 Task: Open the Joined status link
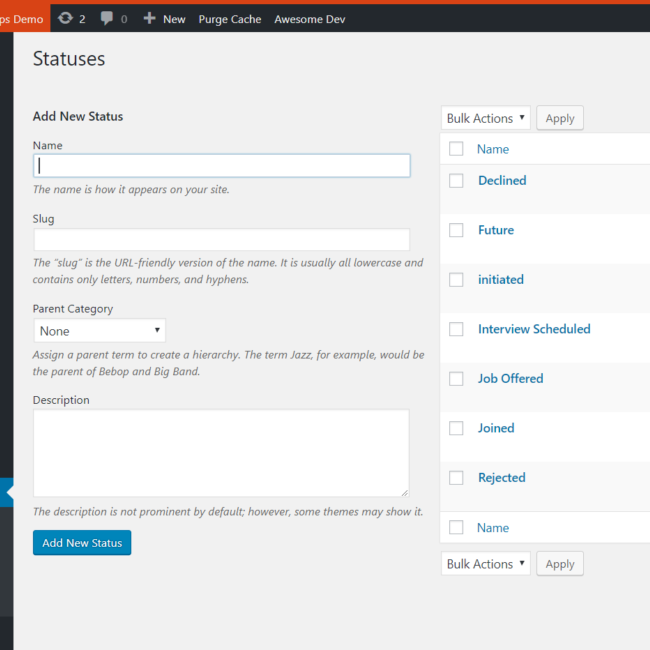pos(496,428)
